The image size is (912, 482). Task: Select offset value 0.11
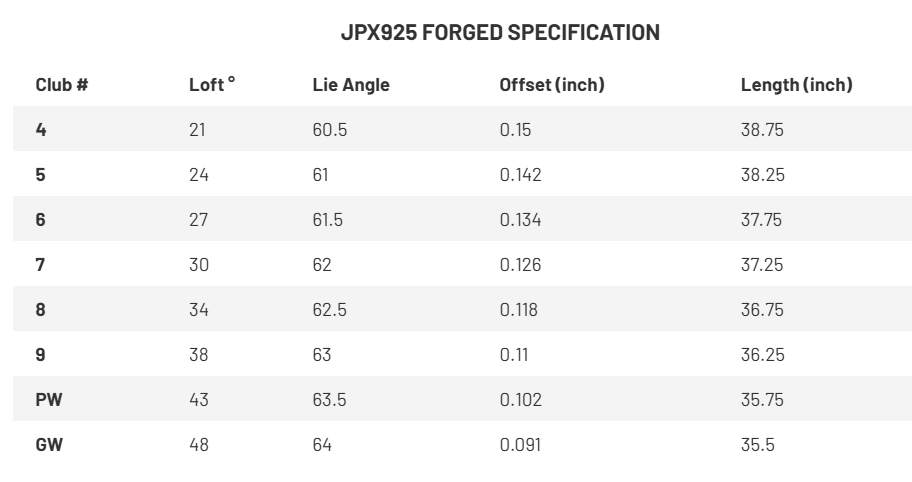coord(514,355)
